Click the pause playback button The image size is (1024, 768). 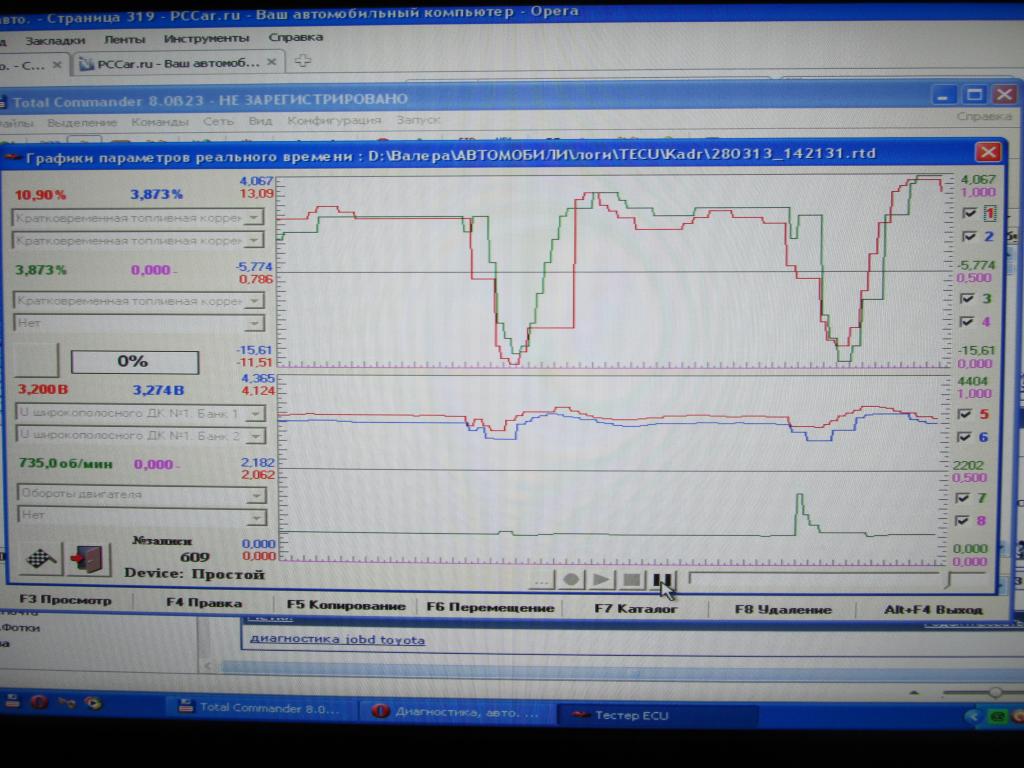(x=663, y=579)
